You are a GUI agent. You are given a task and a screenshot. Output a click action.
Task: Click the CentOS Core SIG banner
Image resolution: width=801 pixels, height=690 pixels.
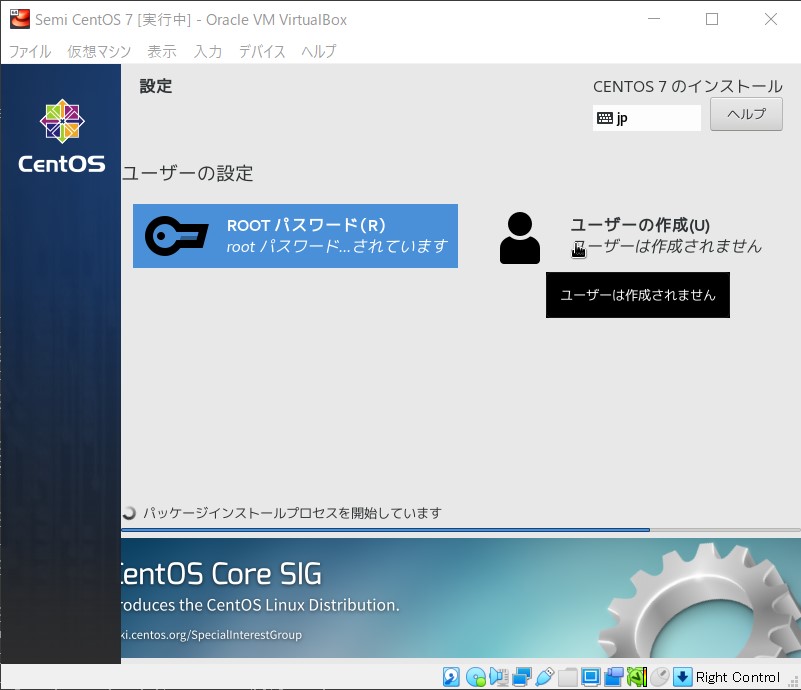click(x=461, y=598)
